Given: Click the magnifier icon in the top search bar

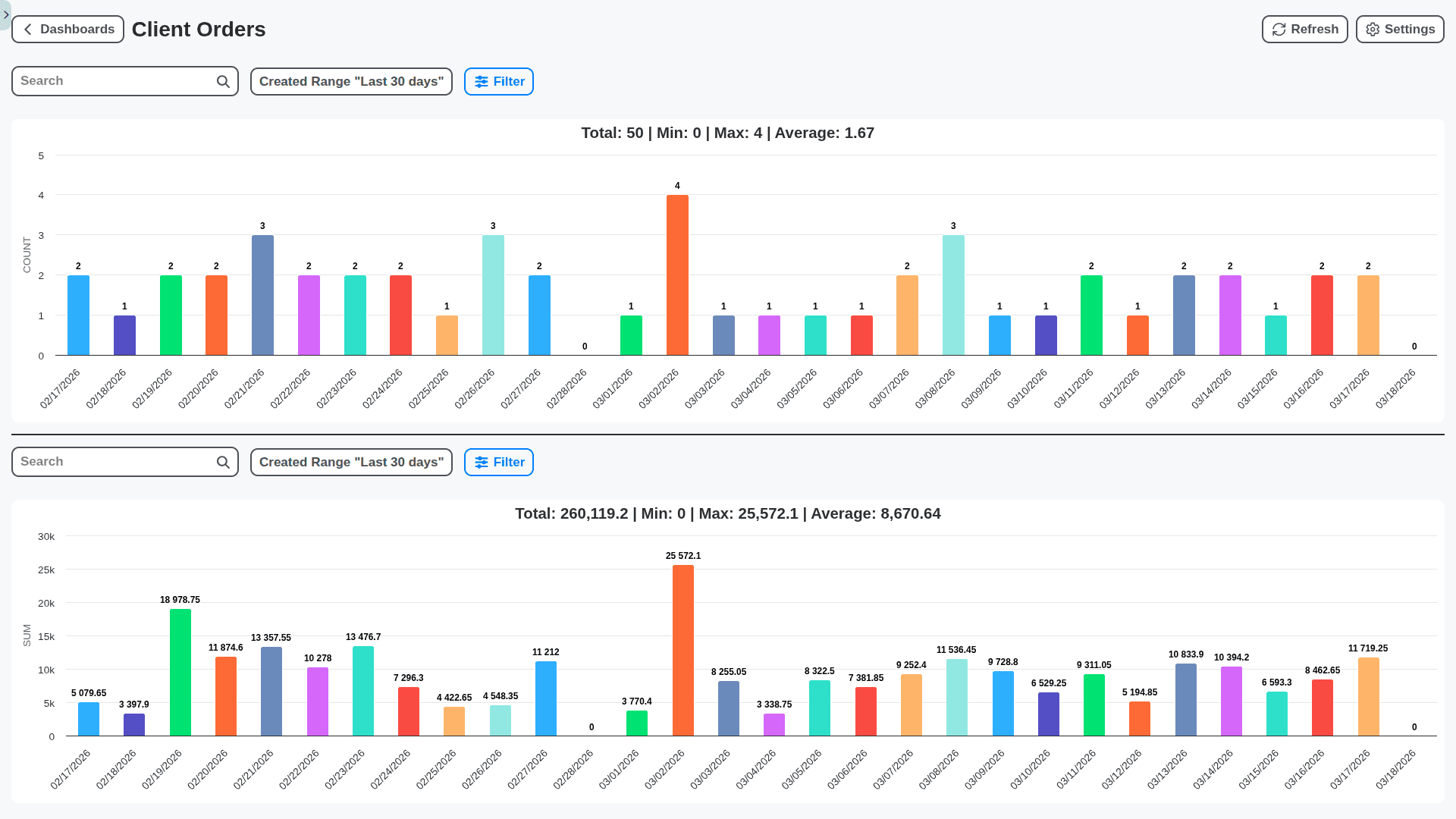Looking at the screenshot, I should (x=222, y=80).
